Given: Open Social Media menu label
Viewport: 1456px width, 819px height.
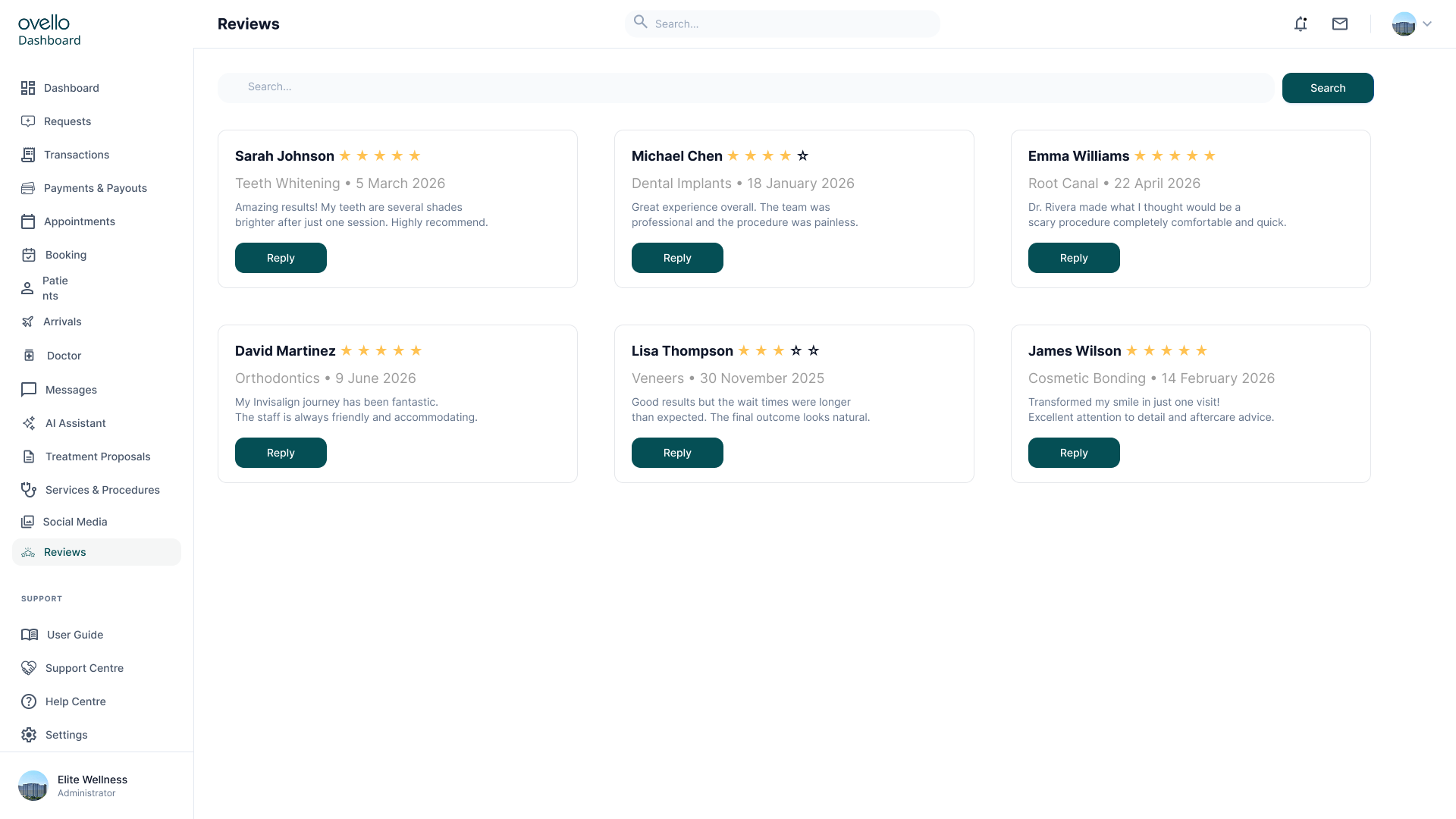Looking at the screenshot, I should pyautogui.click(x=75, y=522).
